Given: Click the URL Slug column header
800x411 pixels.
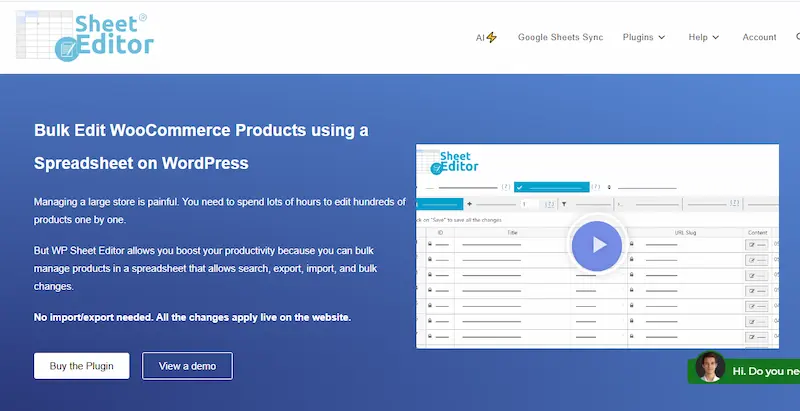Looking at the screenshot, I should tap(685, 231).
